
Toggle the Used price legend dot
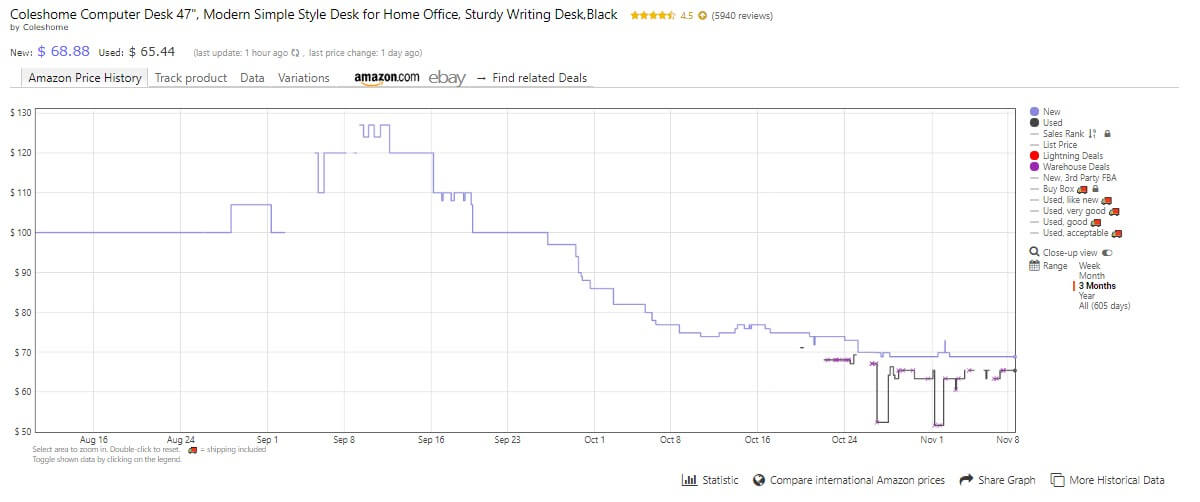[x=1035, y=123]
